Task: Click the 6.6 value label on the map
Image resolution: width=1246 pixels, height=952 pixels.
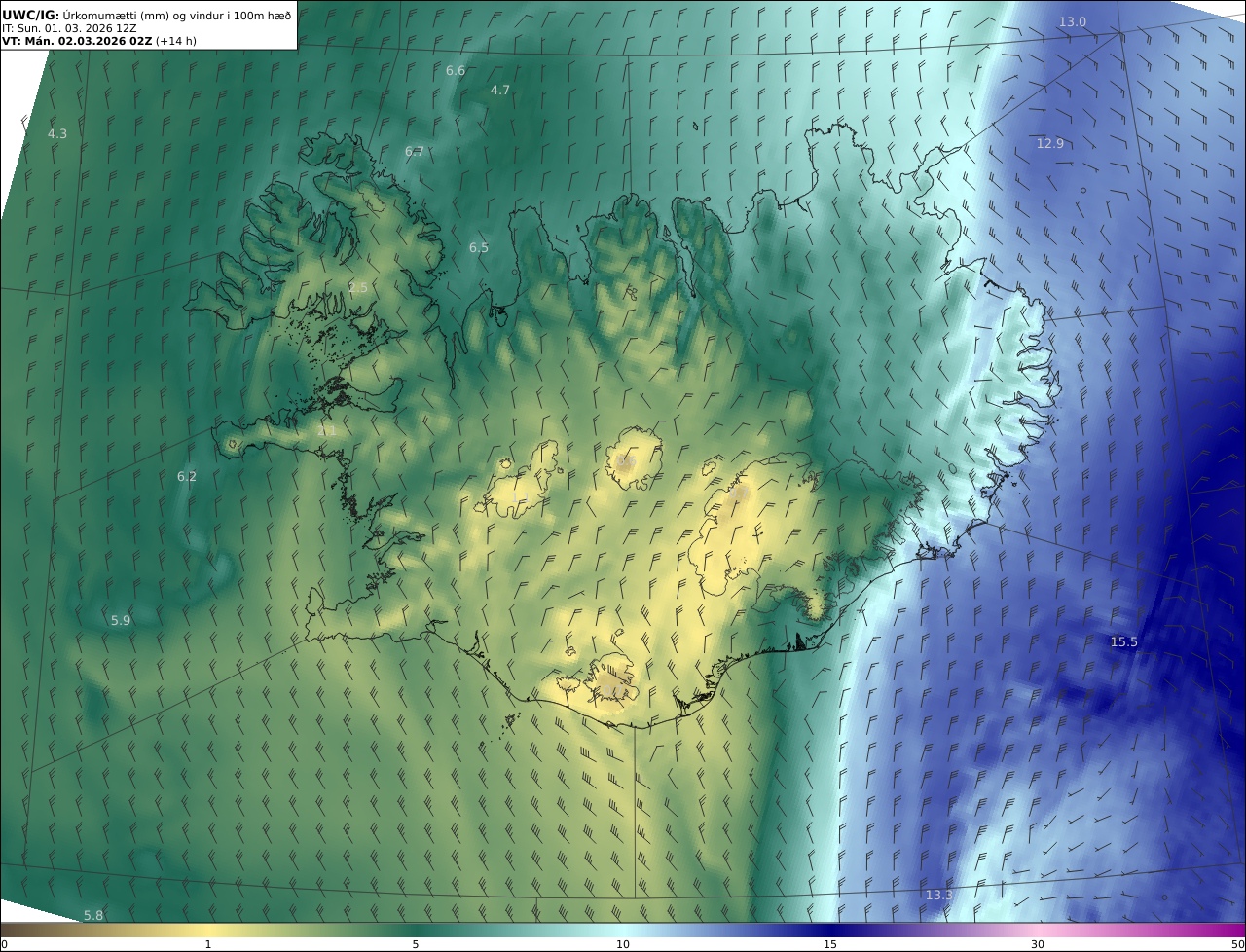Action: click(x=456, y=70)
